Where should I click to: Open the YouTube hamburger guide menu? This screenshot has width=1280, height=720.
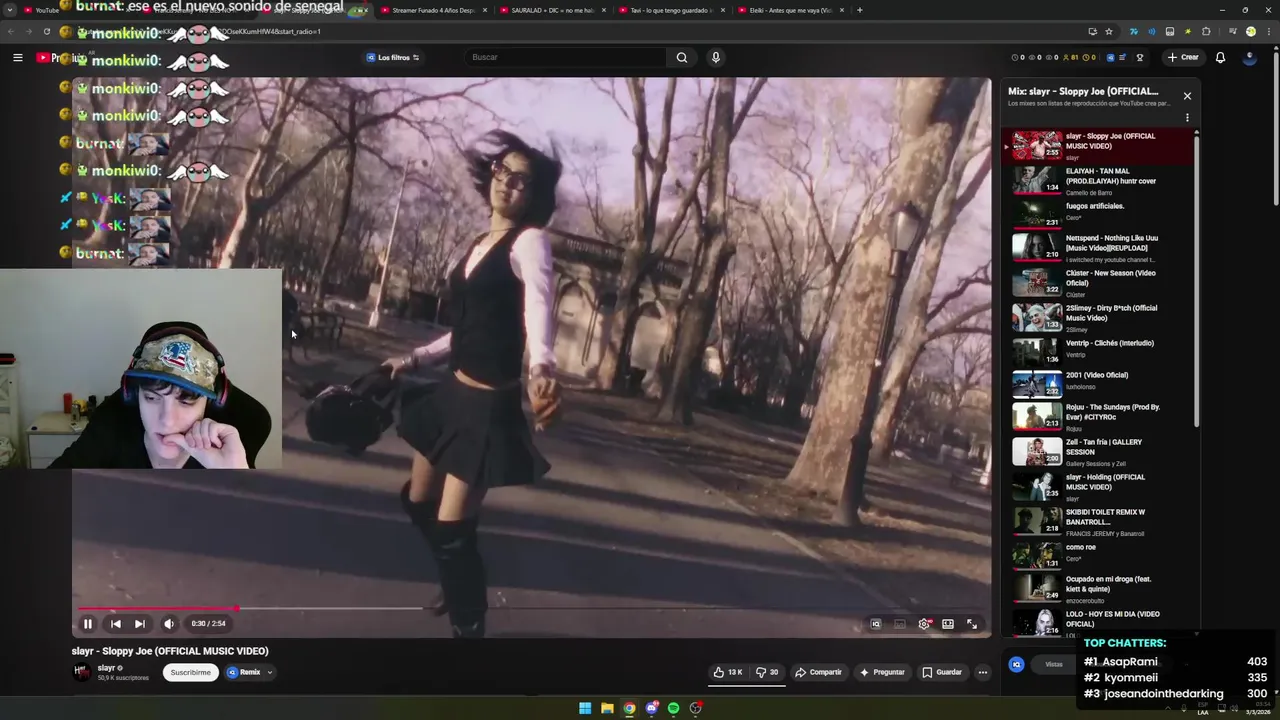[x=17, y=57]
